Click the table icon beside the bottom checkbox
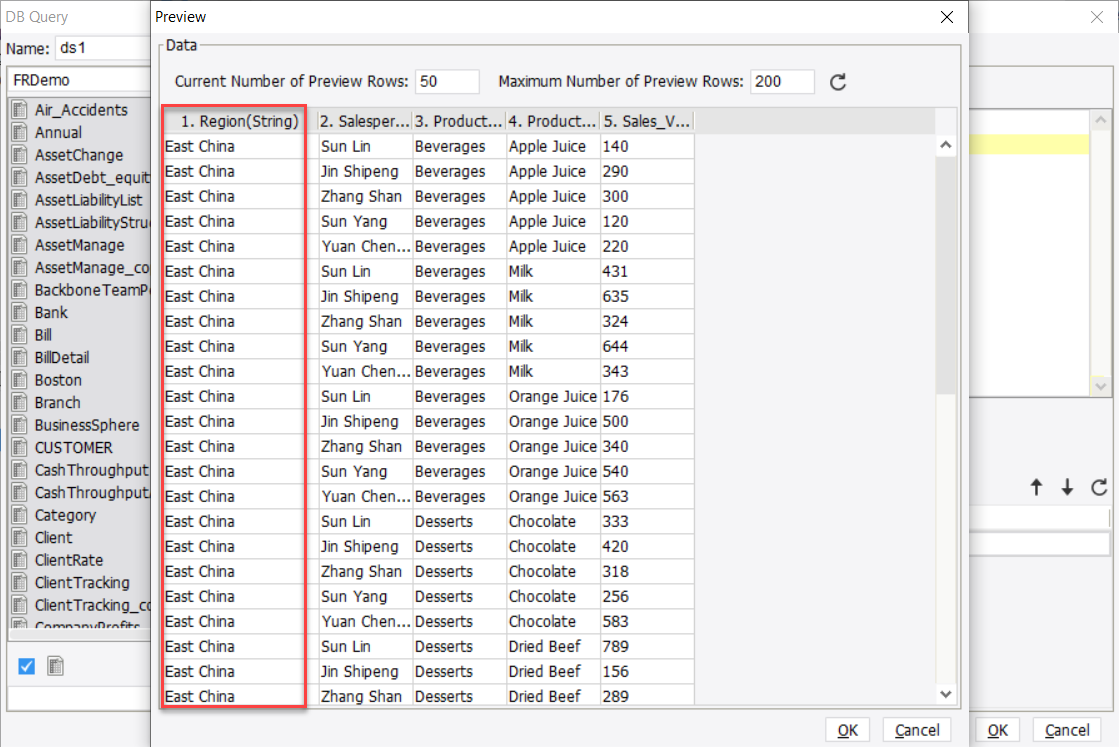1119x747 pixels. [x=55, y=665]
